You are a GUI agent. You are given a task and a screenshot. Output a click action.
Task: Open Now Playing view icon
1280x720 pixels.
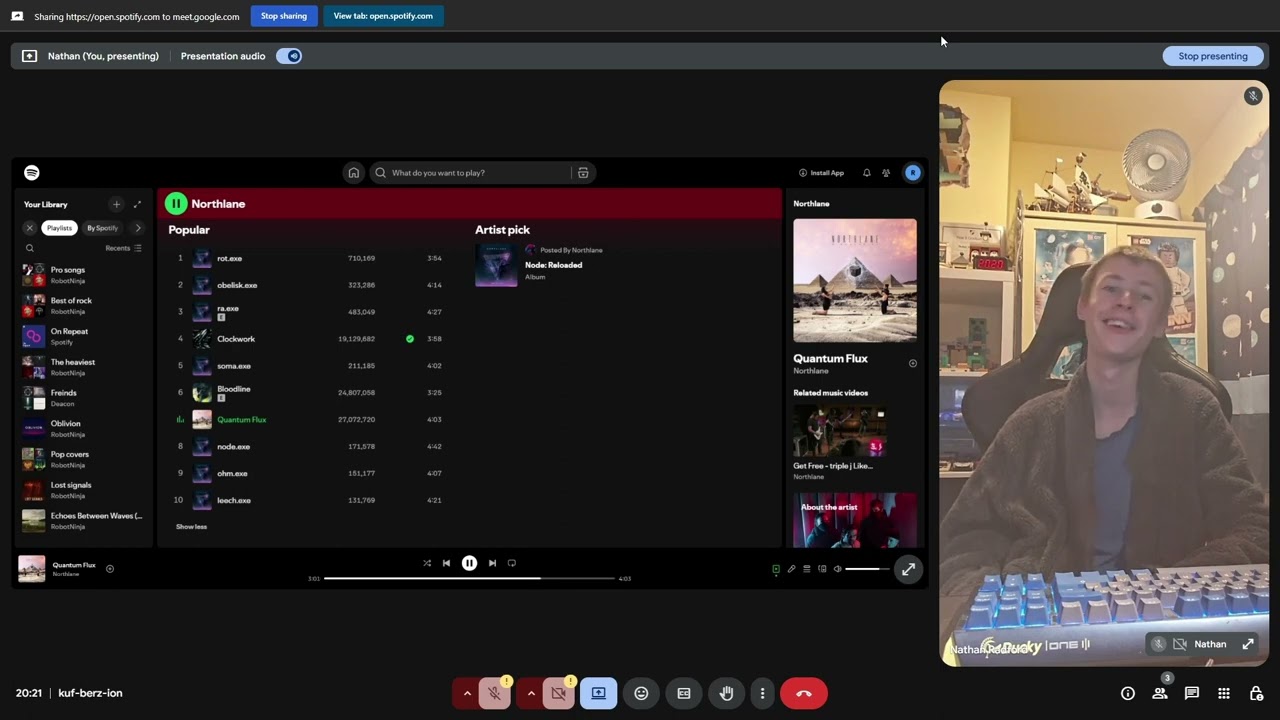click(x=776, y=569)
